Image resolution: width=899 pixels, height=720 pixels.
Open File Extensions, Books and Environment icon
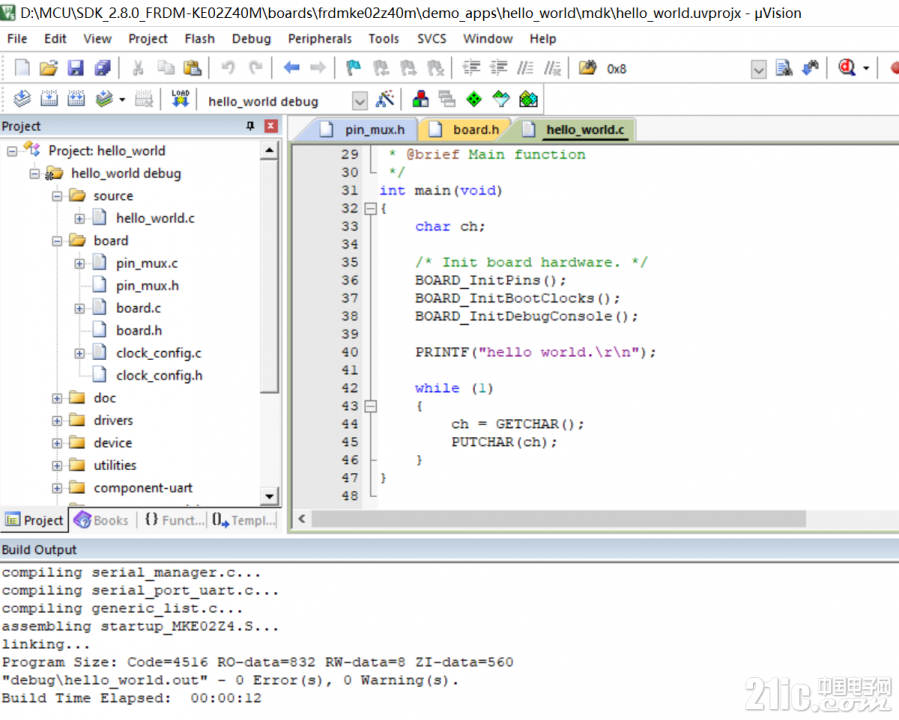(x=420, y=99)
